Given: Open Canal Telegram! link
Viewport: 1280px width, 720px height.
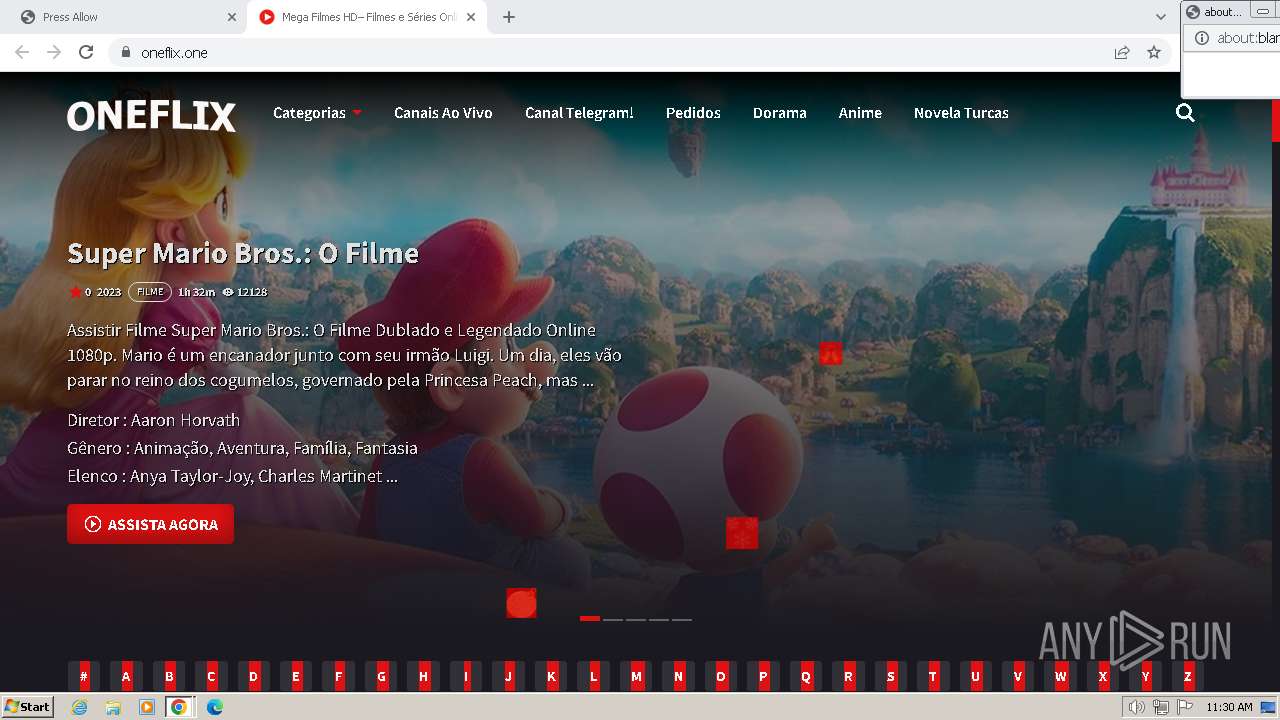Looking at the screenshot, I should 579,113.
